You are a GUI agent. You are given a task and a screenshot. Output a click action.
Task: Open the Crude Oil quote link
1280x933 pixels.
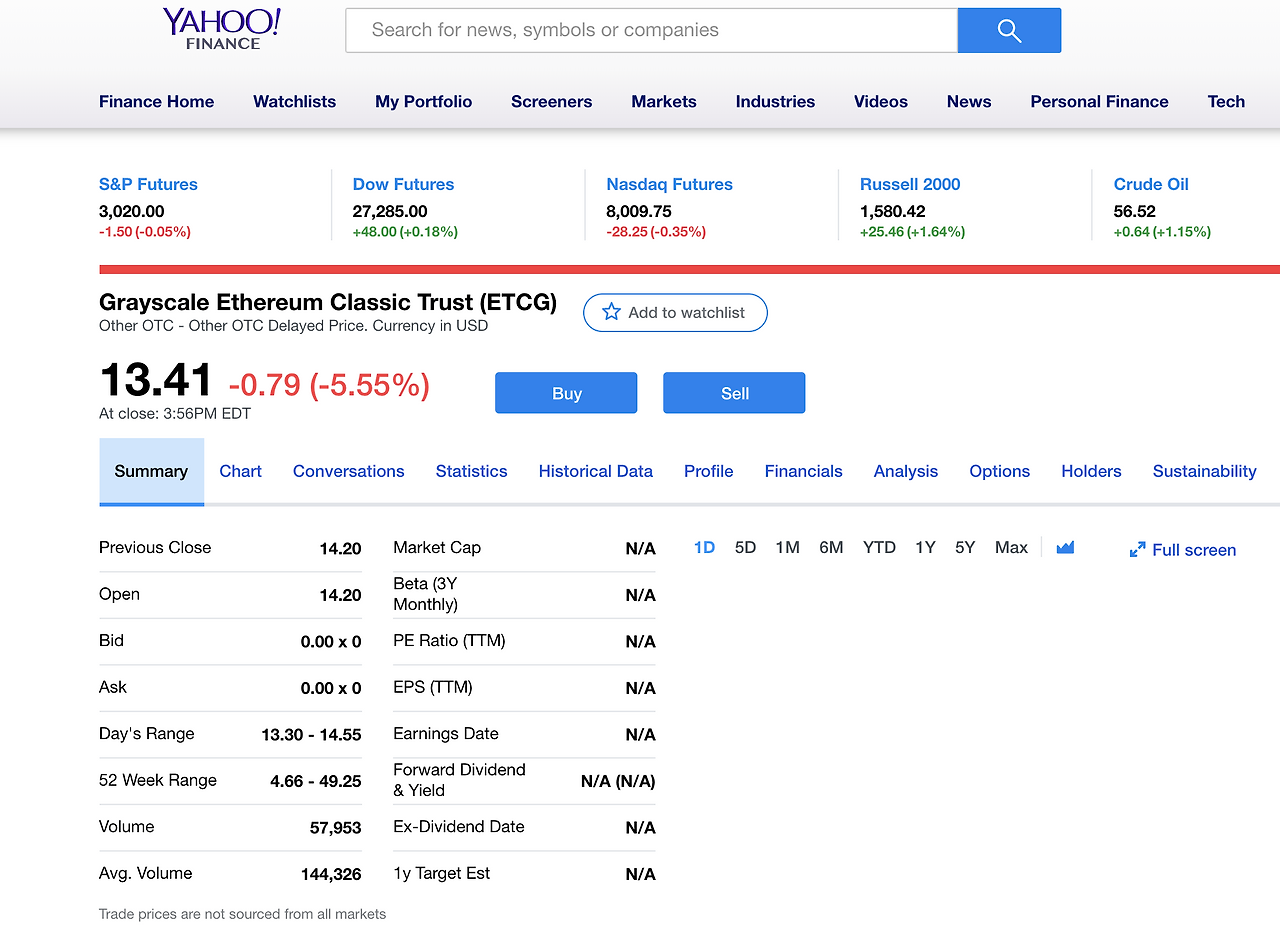point(1151,184)
